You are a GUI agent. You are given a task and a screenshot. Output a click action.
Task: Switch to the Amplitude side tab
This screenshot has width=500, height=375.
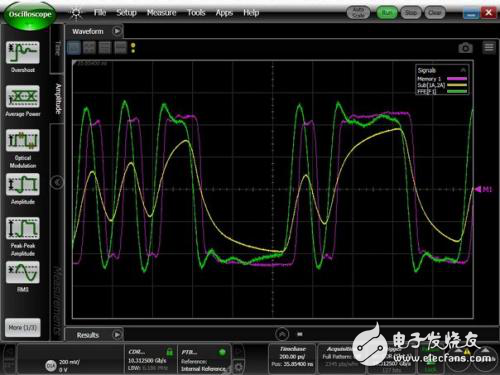[x=58, y=99]
